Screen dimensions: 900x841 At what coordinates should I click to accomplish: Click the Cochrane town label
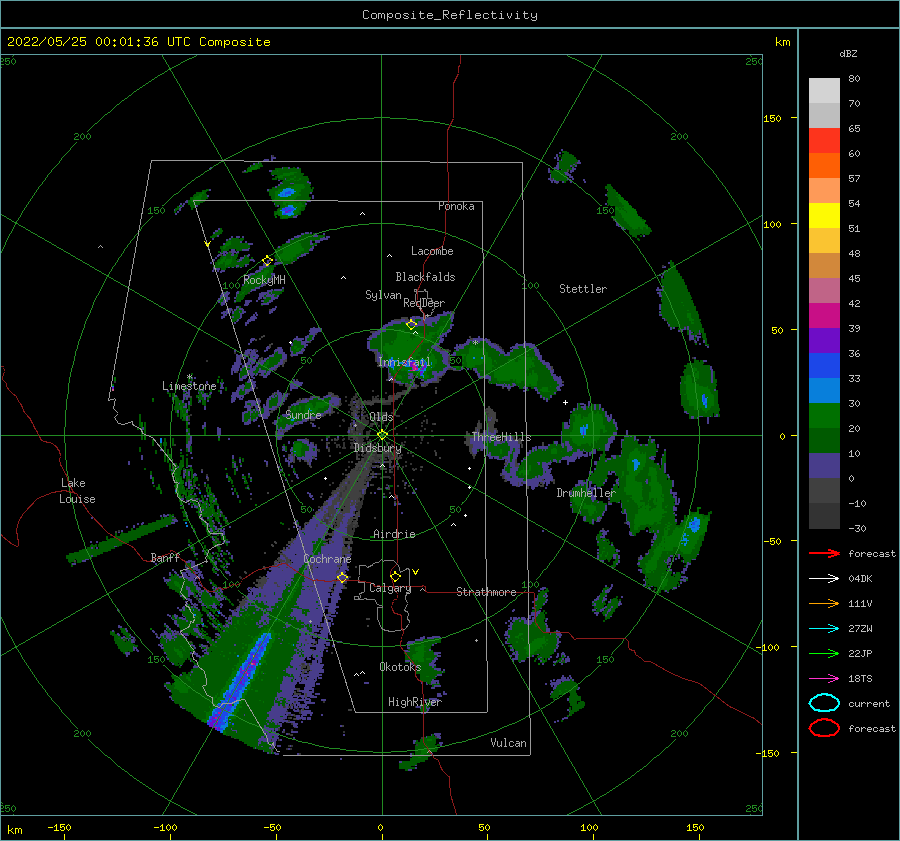click(327, 559)
